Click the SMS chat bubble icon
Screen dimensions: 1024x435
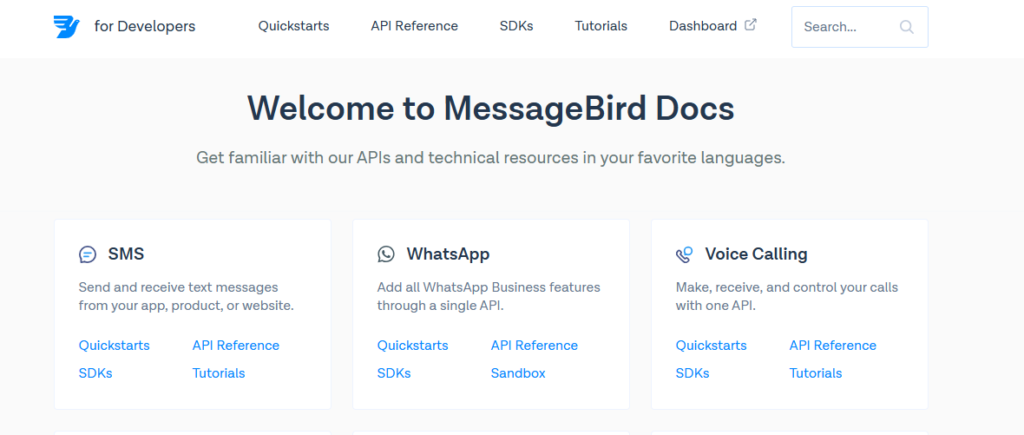88,254
